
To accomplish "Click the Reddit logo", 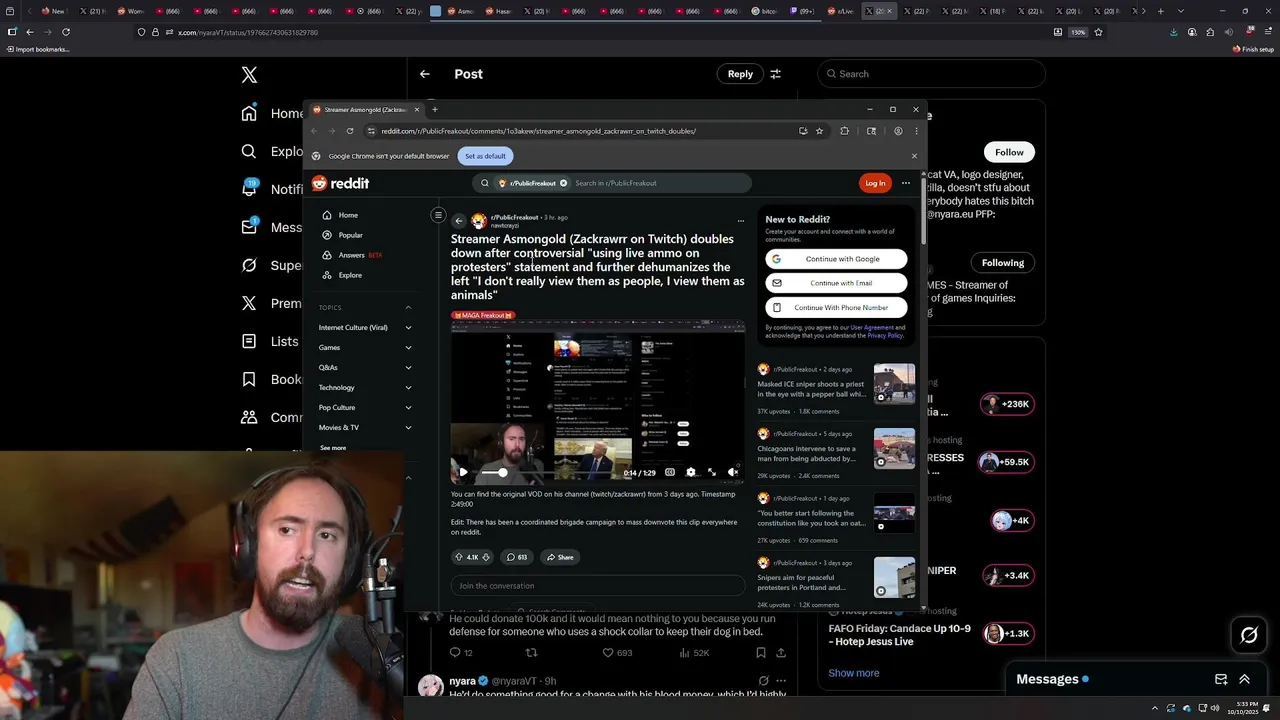I will coord(341,183).
